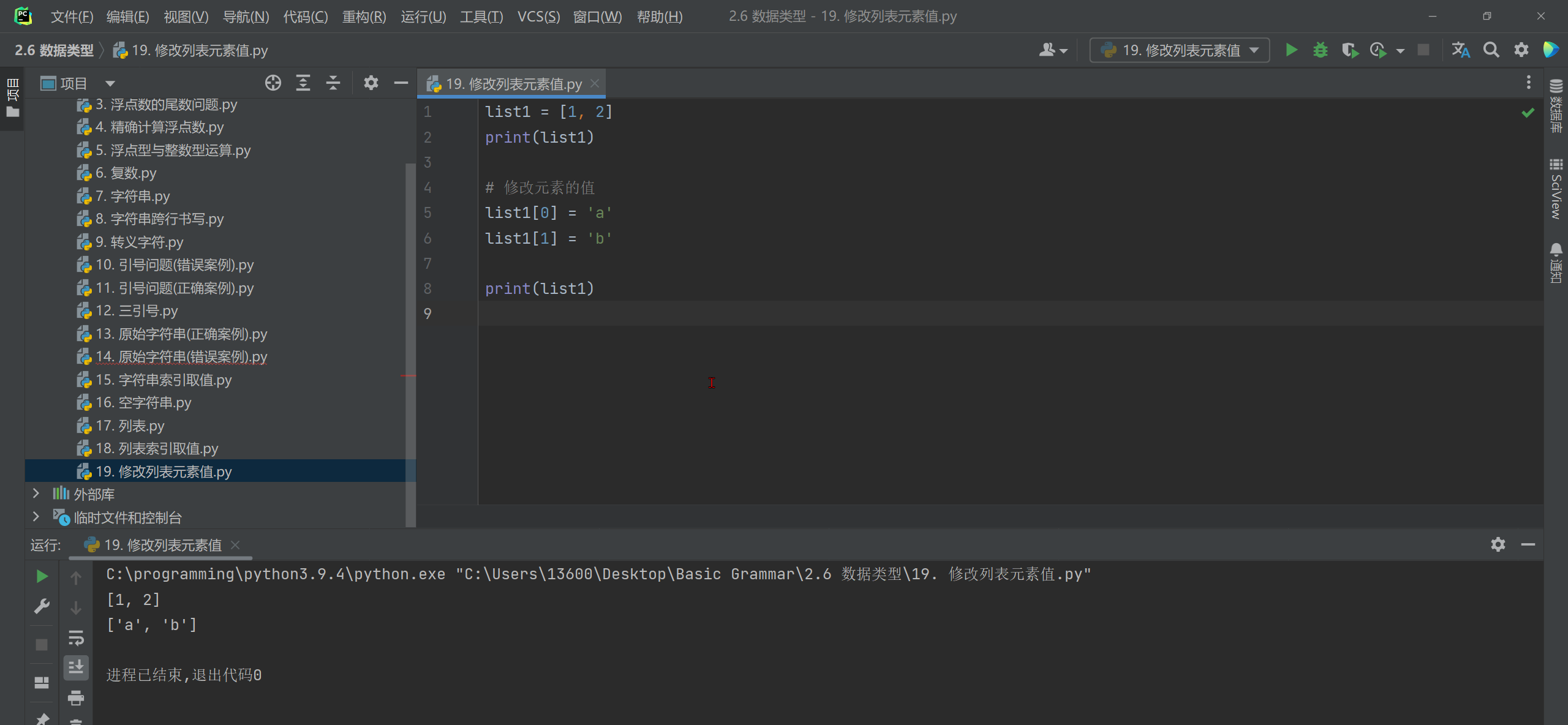Click restore layout icon in run panel

42,682
